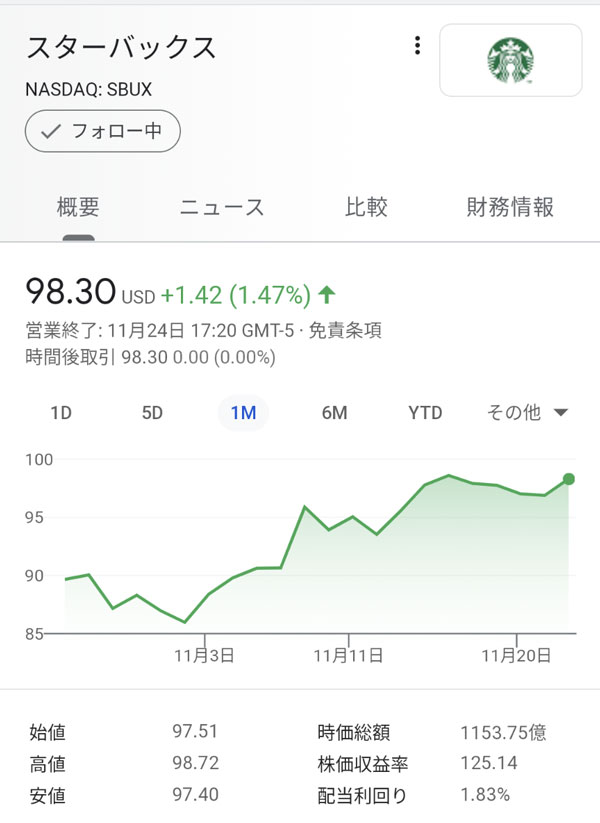Click the green price-up arrow icon
600x823 pixels.
pos(326,295)
